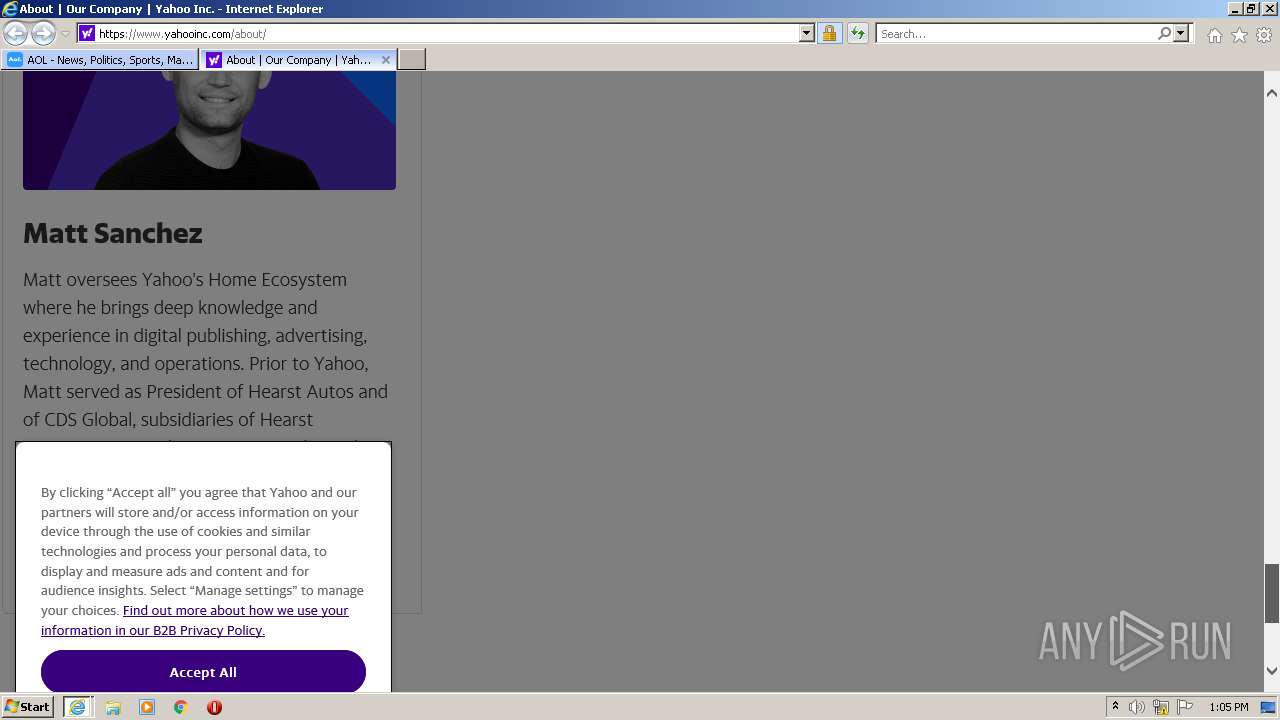Viewport: 1280px width, 720px height.
Task: Open the Windows Start menu
Action: [28, 707]
